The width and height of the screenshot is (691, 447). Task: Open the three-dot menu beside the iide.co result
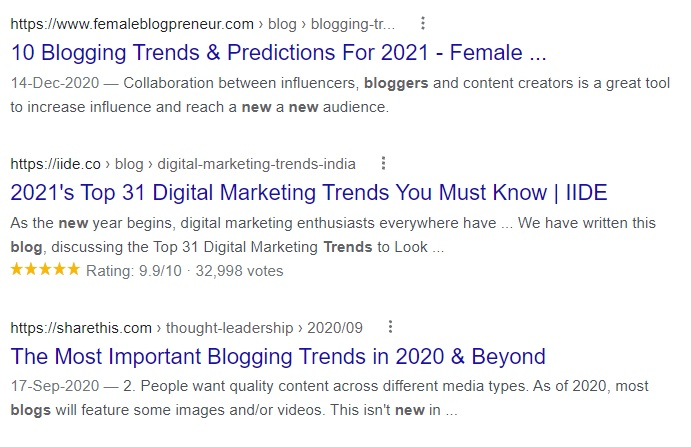(x=383, y=164)
